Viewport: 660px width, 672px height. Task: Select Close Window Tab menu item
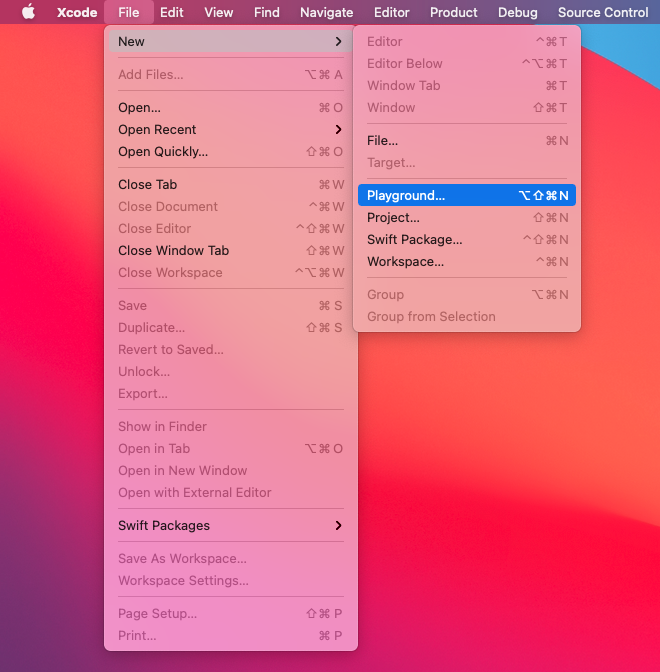tap(231, 251)
